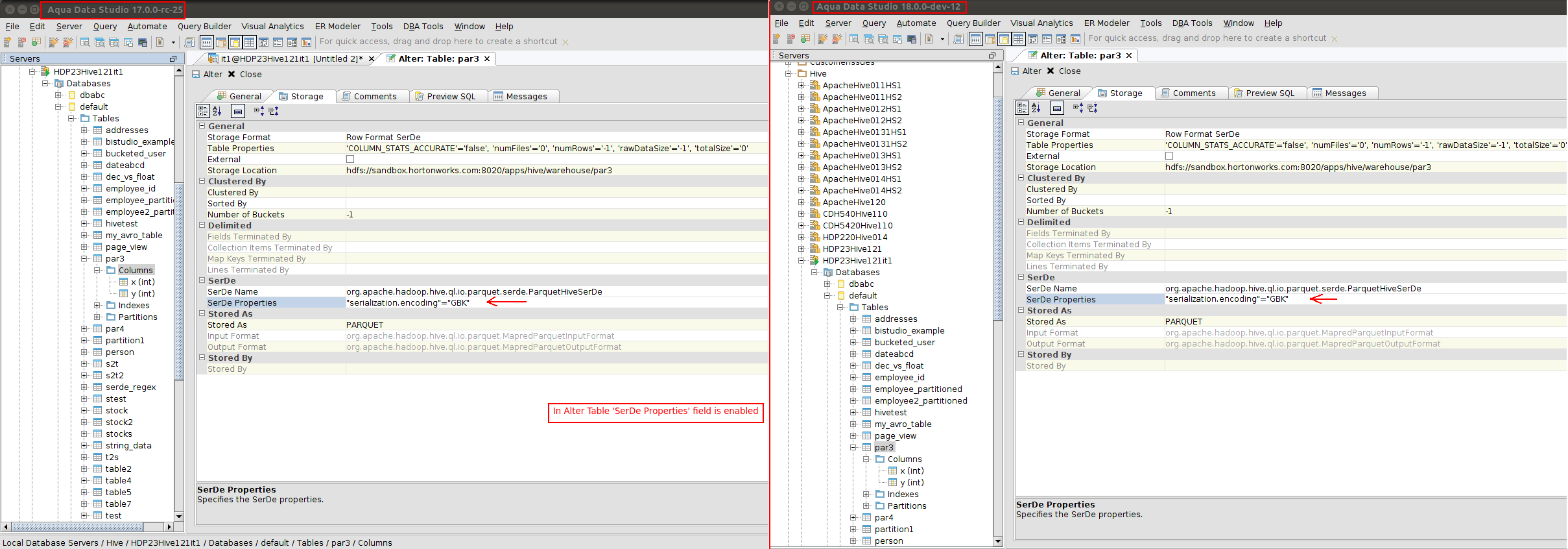
Task: Close the Alter: Table: par3 tab in left window
Action: click(487, 59)
